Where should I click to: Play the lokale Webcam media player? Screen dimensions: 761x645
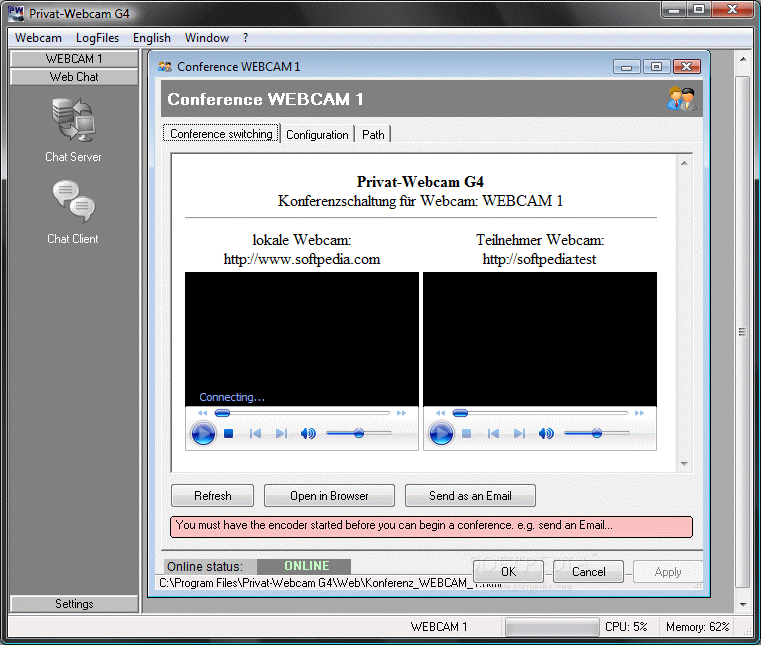(203, 433)
